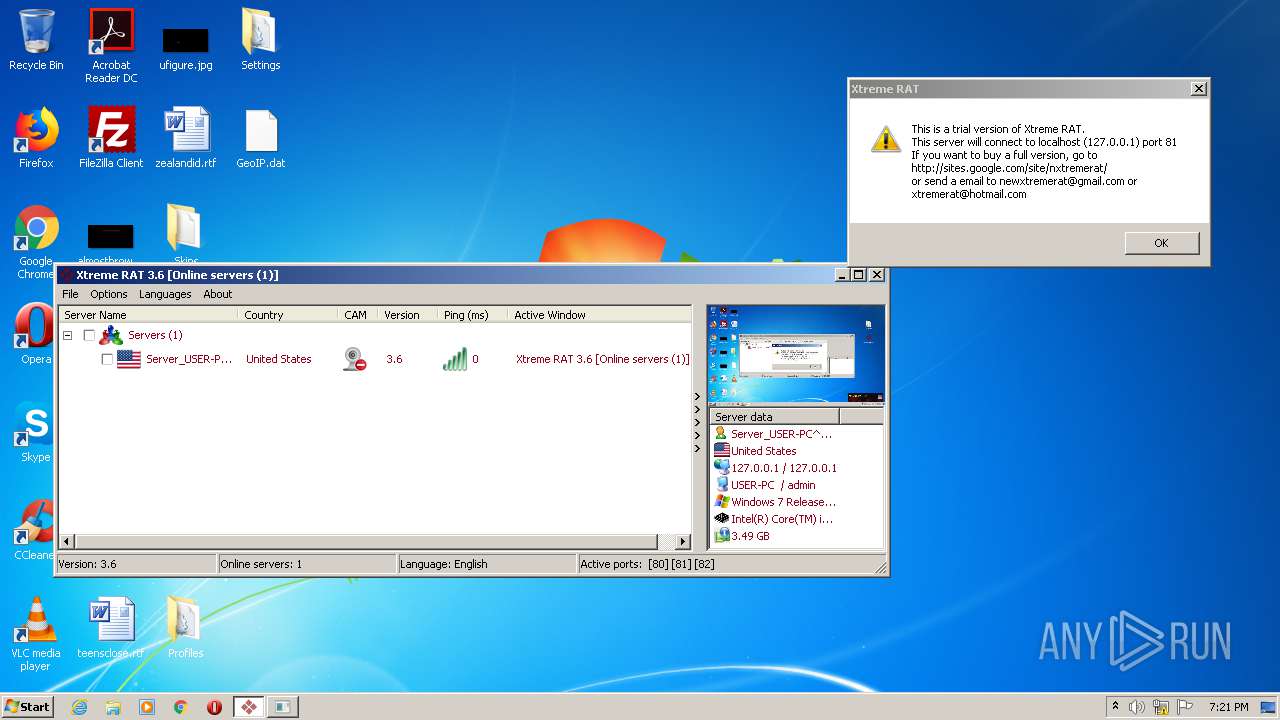Open Internet Explorer from the taskbar
The width and height of the screenshot is (1280, 720).
coord(79,707)
